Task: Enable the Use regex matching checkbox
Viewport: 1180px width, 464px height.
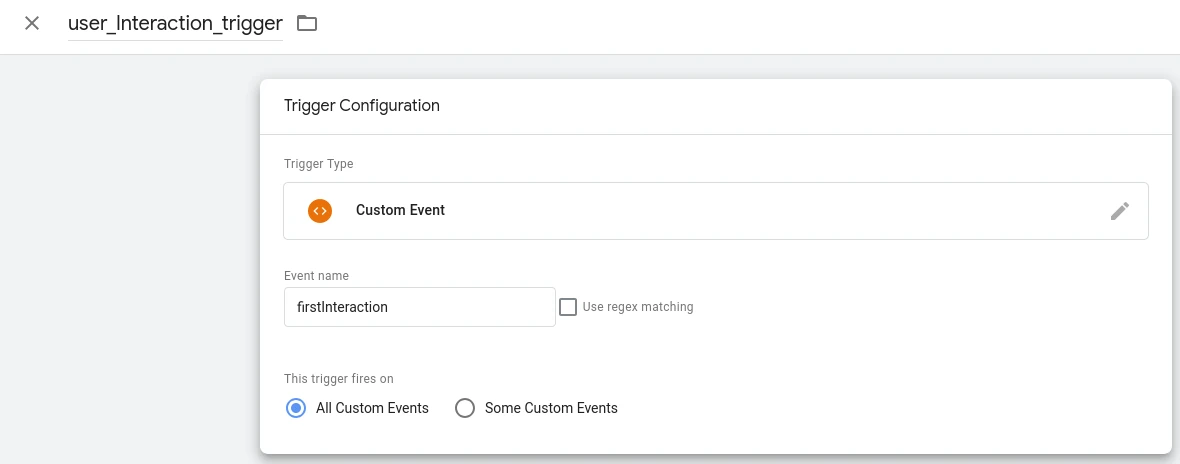Action: click(568, 307)
